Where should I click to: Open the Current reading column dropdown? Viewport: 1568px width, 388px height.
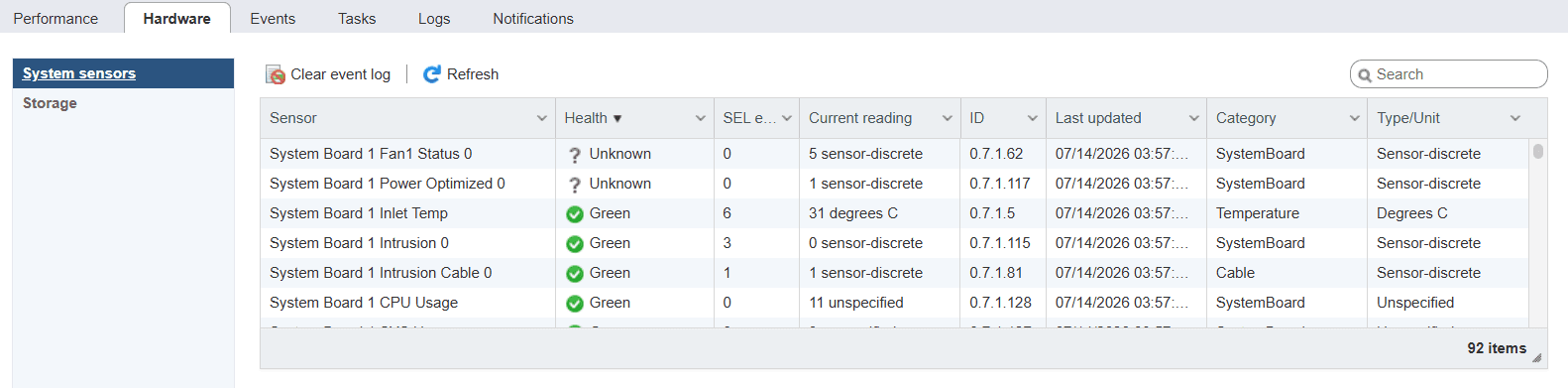pyautogui.click(x=948, y=118)
